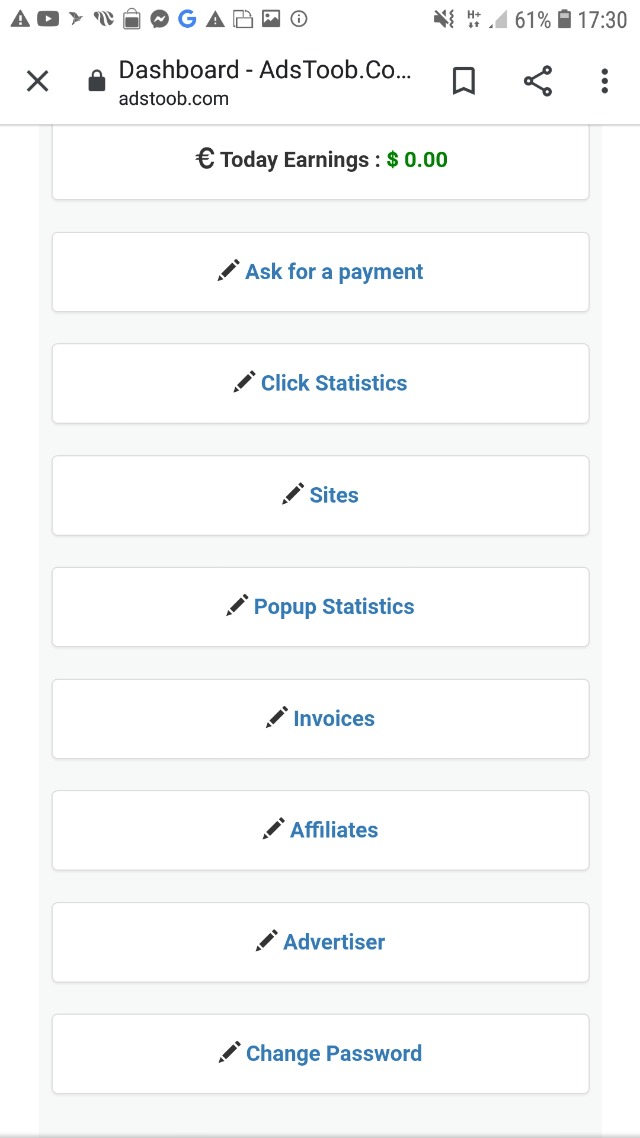Tap pencil icon beside Invoices
This screenshot has height=1138, width=640.
tap(277, 718)
